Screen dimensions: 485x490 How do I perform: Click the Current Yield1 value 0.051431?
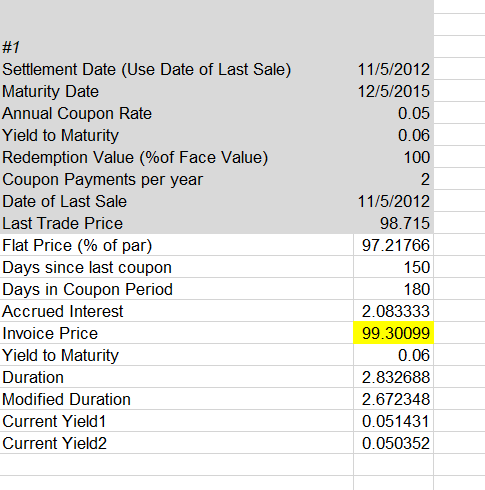(x=393, y=421)
